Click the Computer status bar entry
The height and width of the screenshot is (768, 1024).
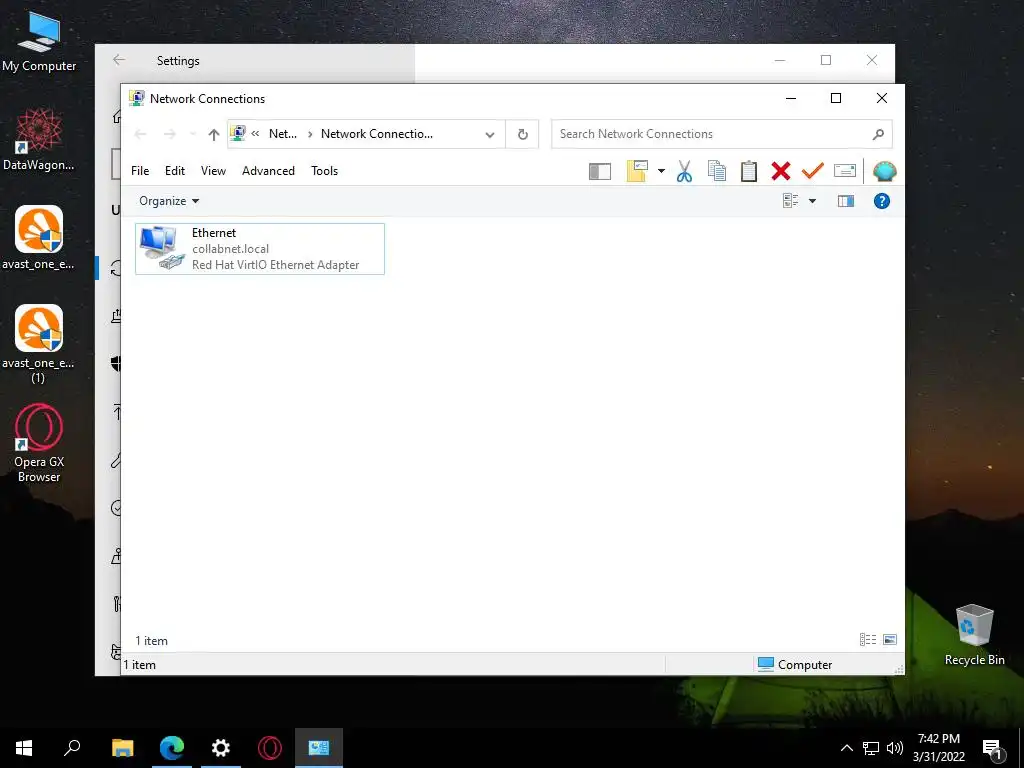pos(795,665)
